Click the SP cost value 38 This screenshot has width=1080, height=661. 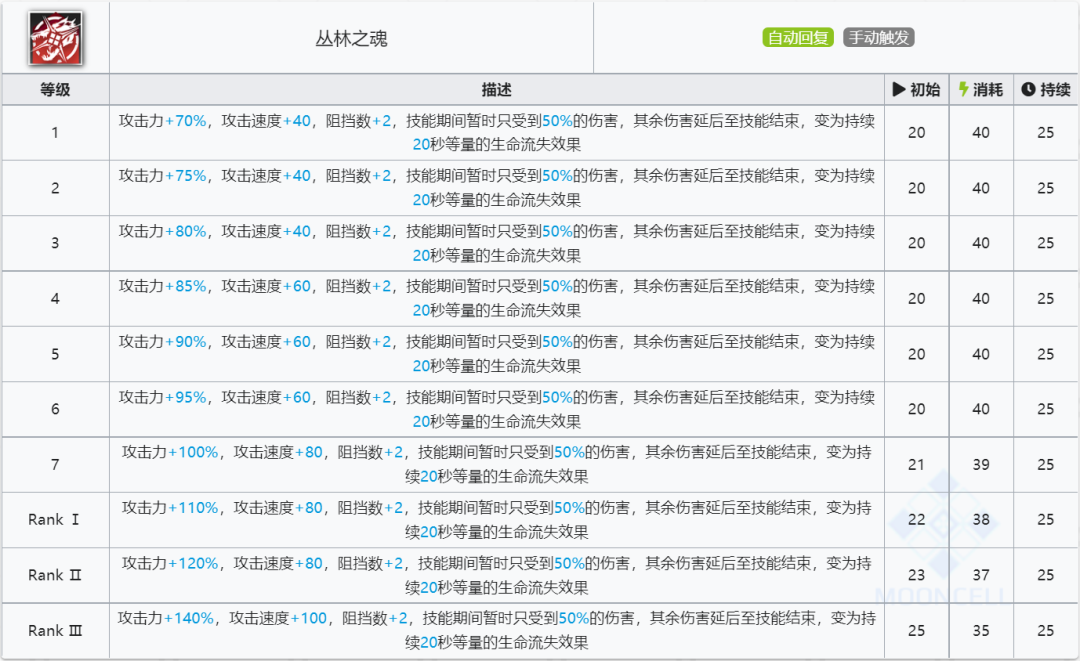[x=980, y=519]
